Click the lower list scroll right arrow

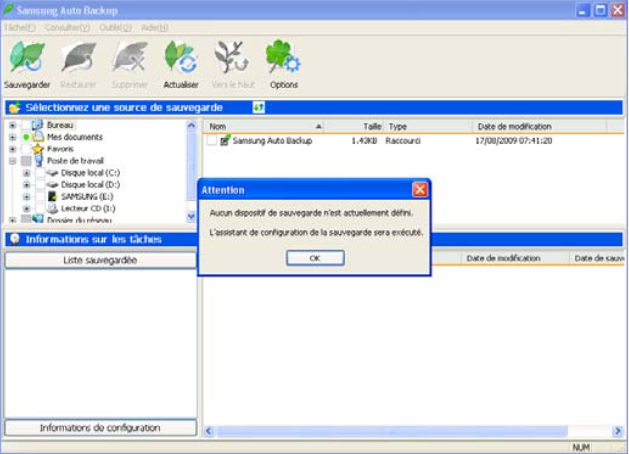(617, 431)
